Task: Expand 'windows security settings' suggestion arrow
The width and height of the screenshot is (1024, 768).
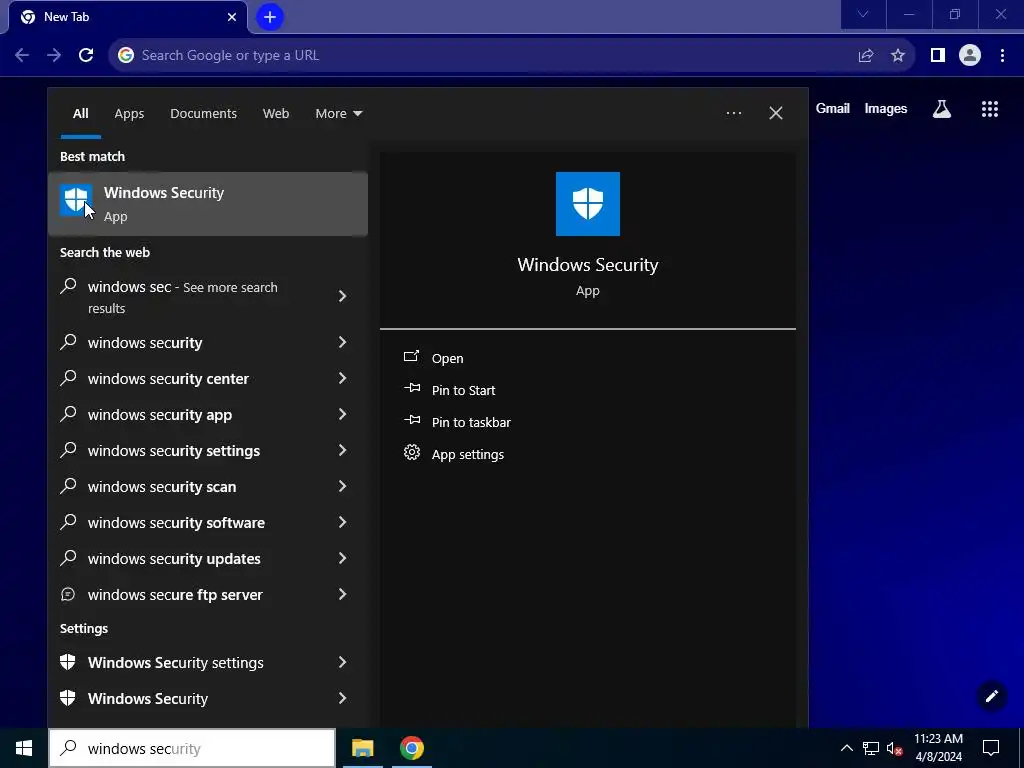Action: (x=343, y=450)
